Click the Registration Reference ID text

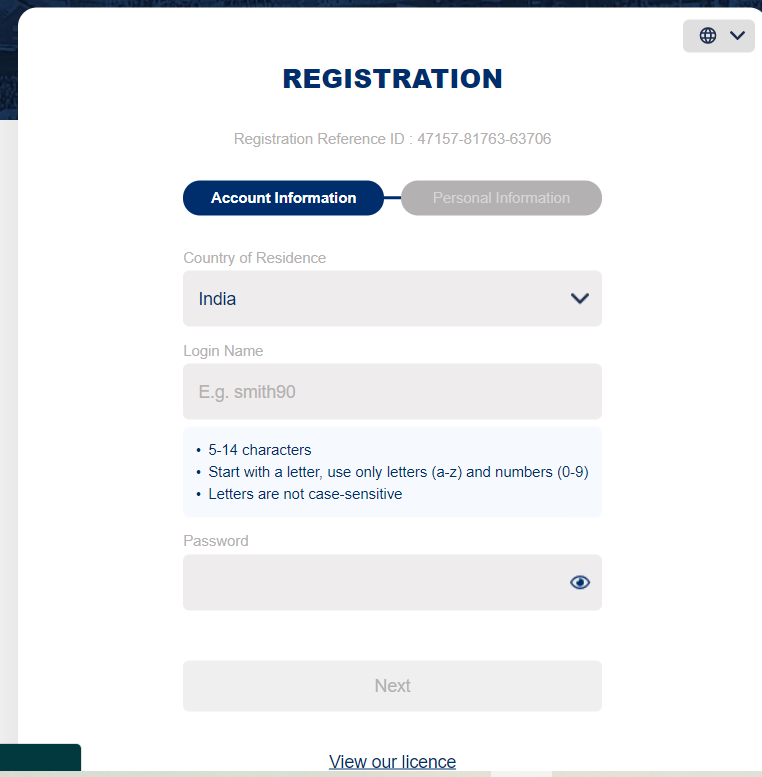pos(392,139)
